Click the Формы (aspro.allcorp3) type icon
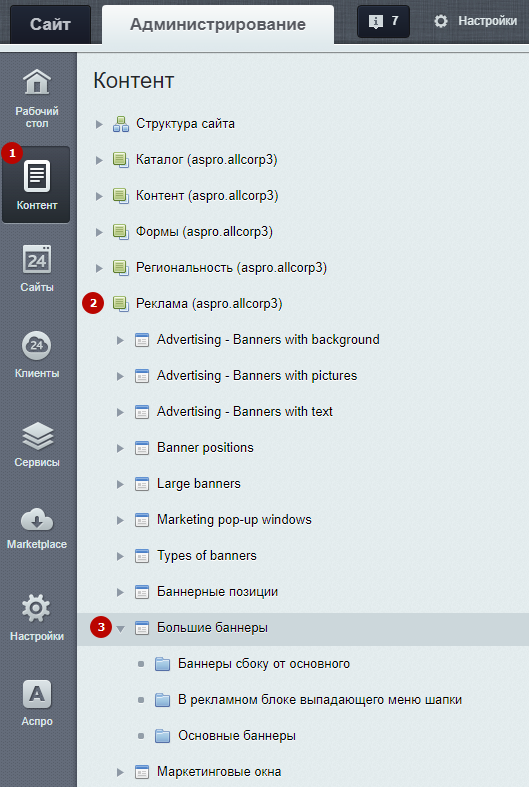The width and height of the screenshot is (529, 787). (x=120, y=232)
